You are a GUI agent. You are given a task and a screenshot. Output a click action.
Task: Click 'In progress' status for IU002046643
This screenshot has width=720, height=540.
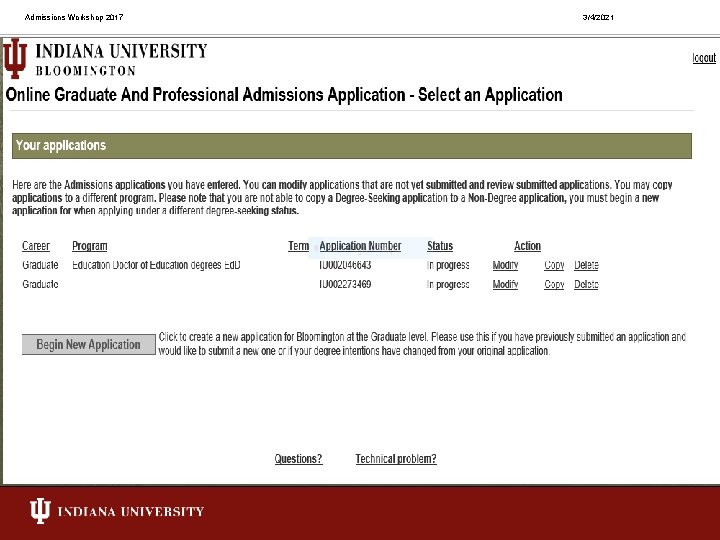pos(448,265)
